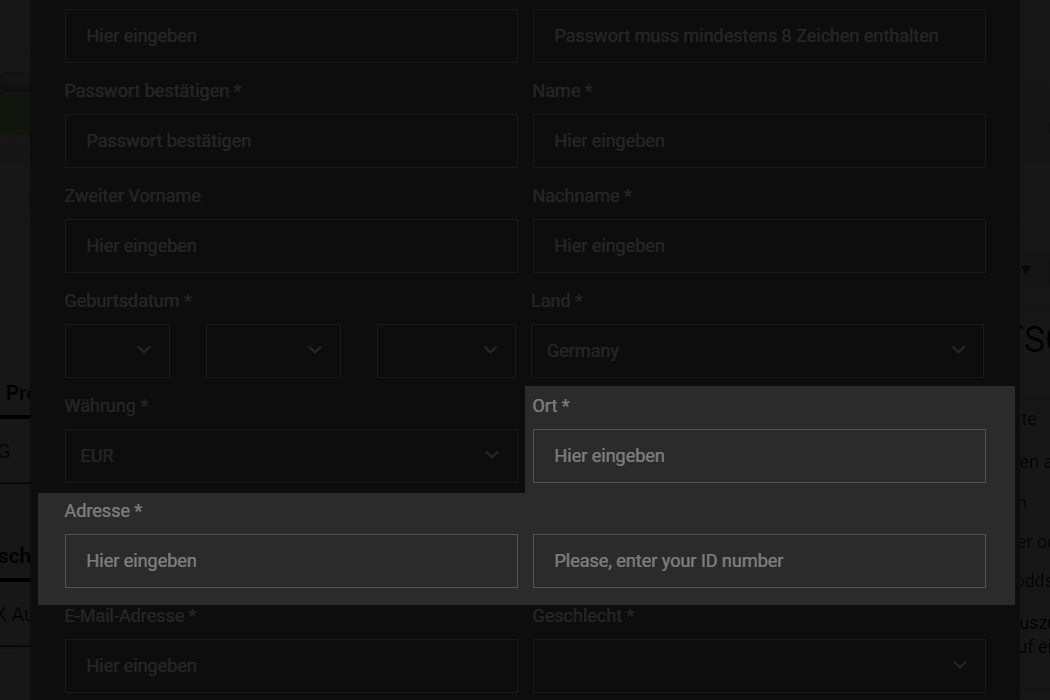Expand the Land dropdown showing Germany
The width and height of the screenshot is (1050, 700).
757,350
